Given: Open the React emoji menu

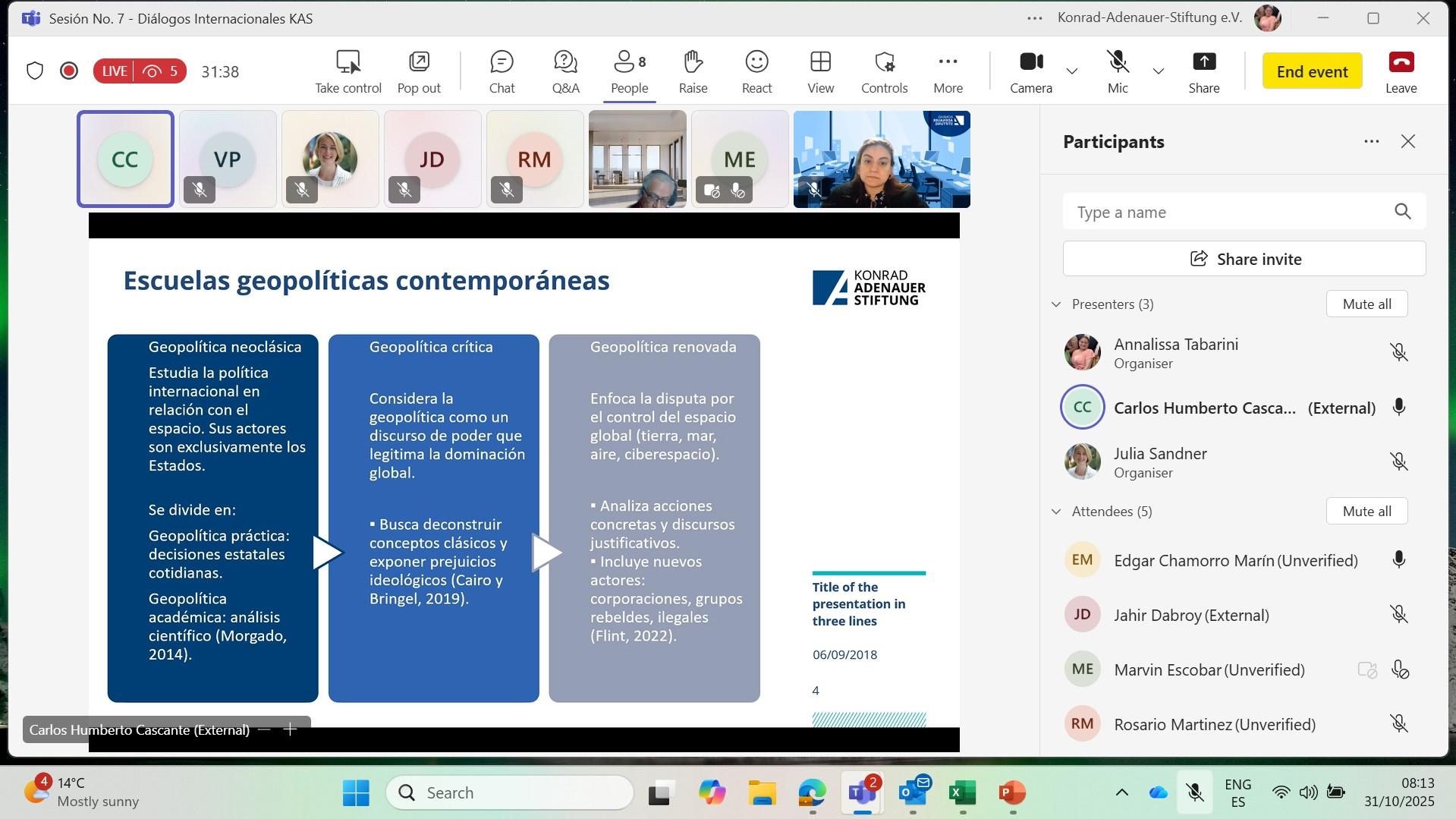Looking at the screenshot, I should [756, 71].
